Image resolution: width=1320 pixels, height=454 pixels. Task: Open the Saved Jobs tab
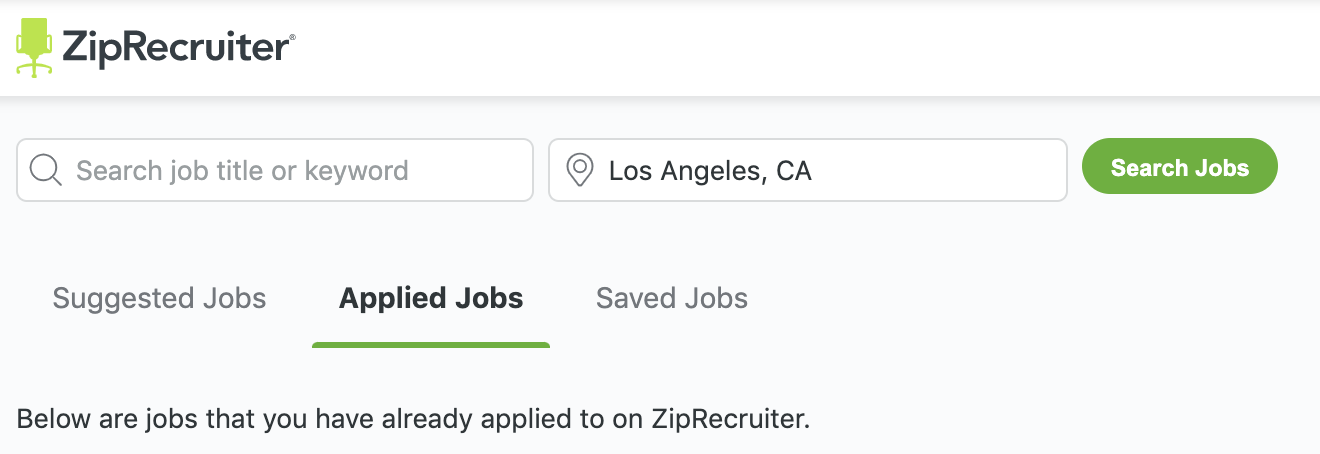(x=672, y=298)
